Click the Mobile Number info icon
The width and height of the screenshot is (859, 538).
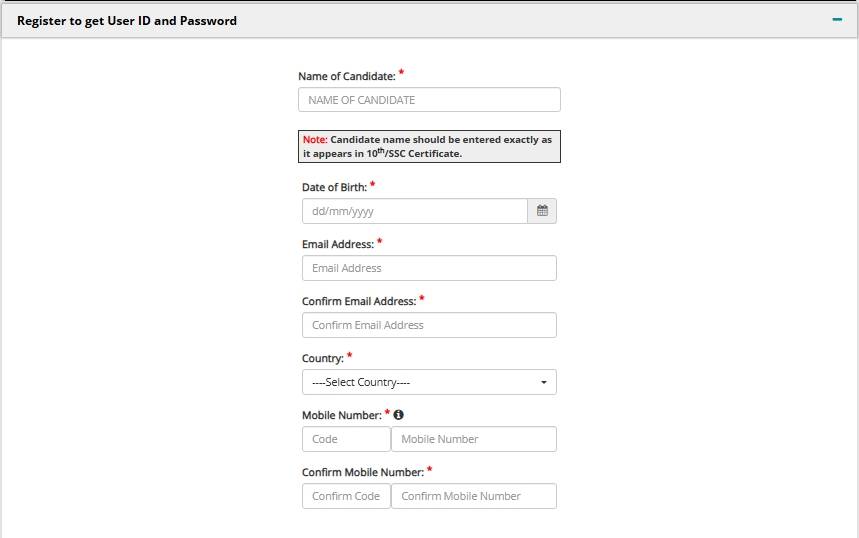coord(398,415)
